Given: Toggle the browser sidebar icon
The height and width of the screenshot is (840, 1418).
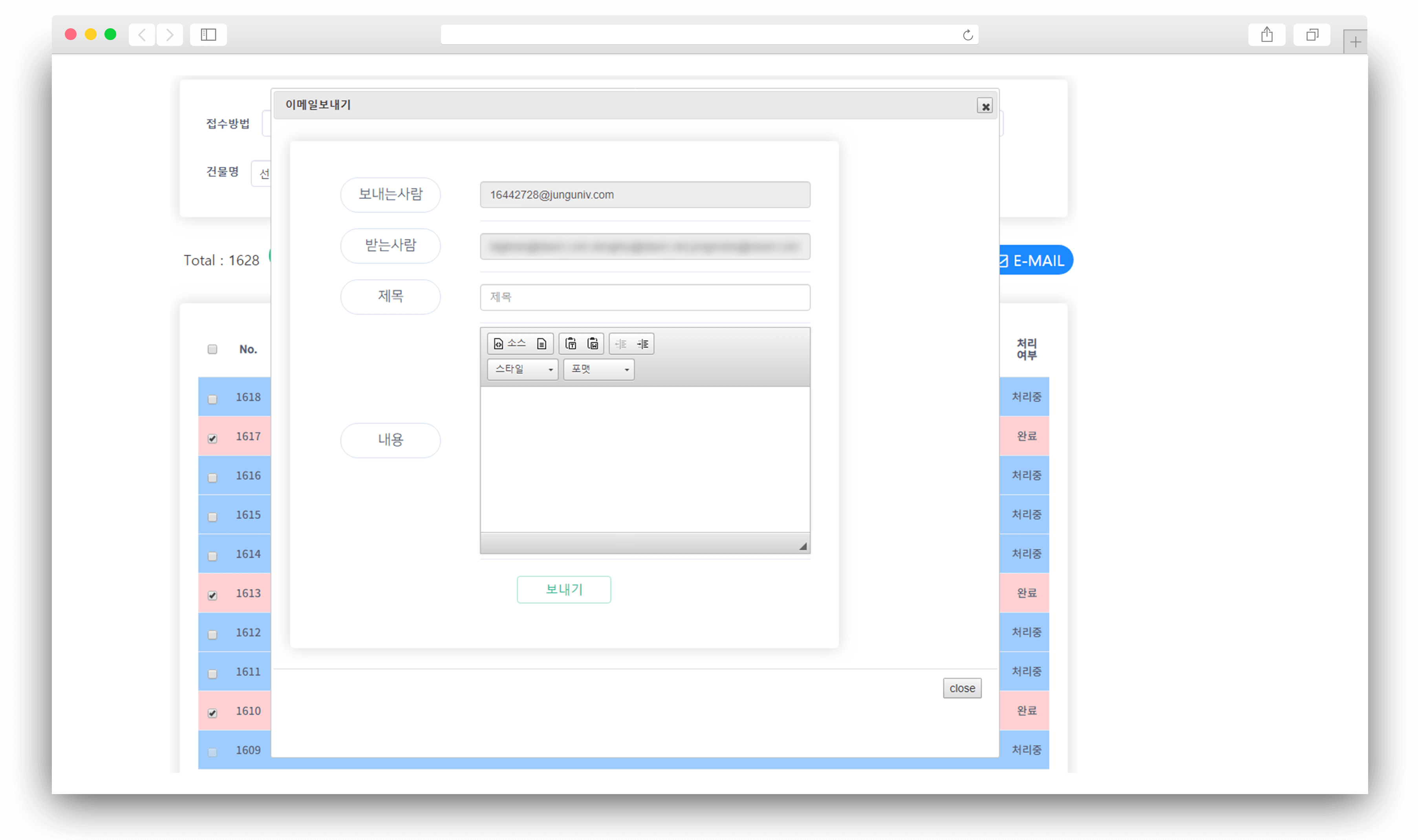Looking at the screenshot, I should [x=209, y=35].
